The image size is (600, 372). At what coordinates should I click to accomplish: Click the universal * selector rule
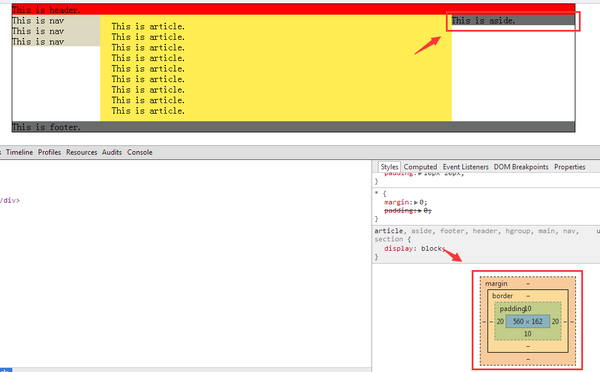point(377,193)
